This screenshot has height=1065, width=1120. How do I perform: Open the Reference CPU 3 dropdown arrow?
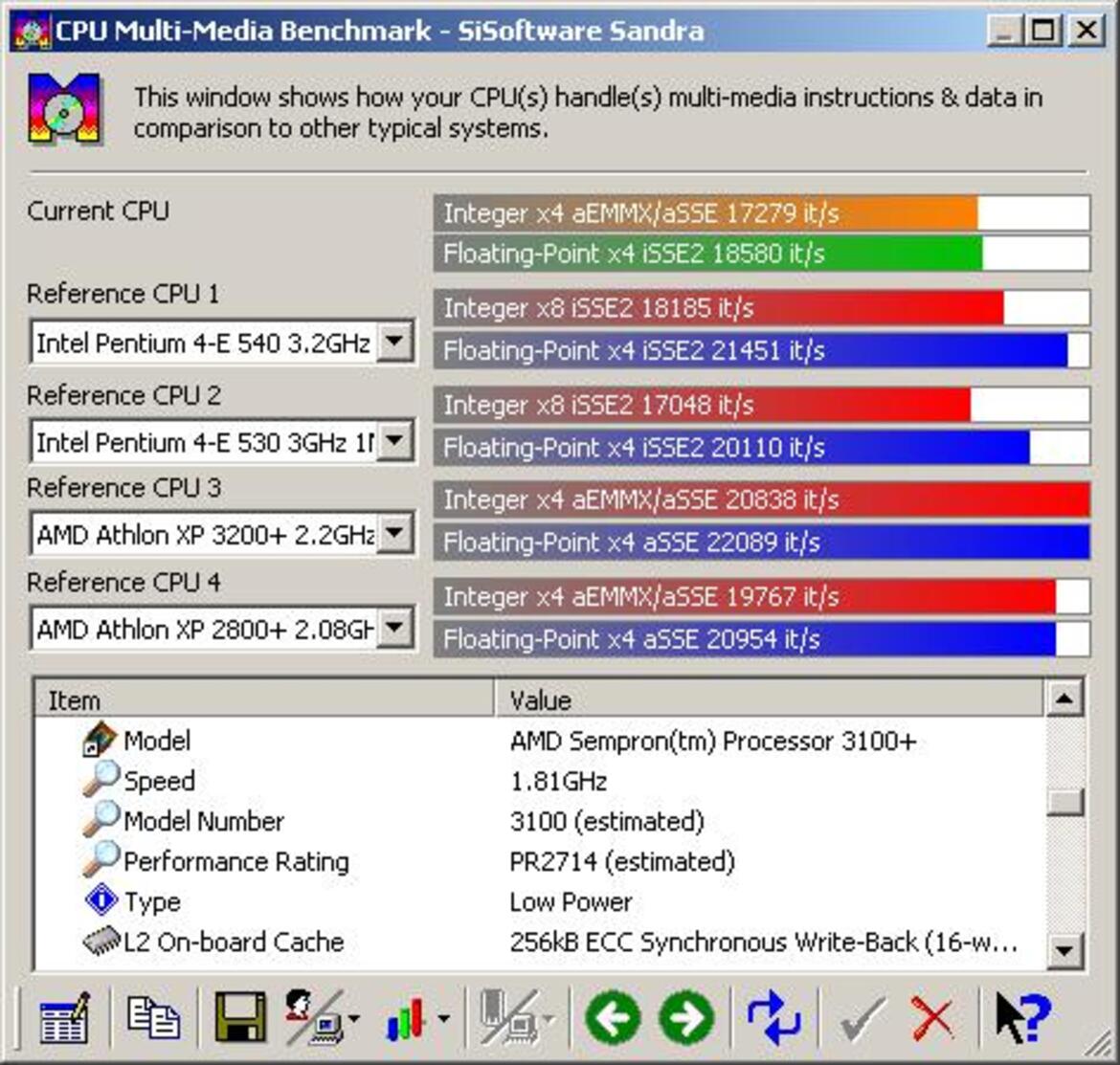click(x=394, y=533)
